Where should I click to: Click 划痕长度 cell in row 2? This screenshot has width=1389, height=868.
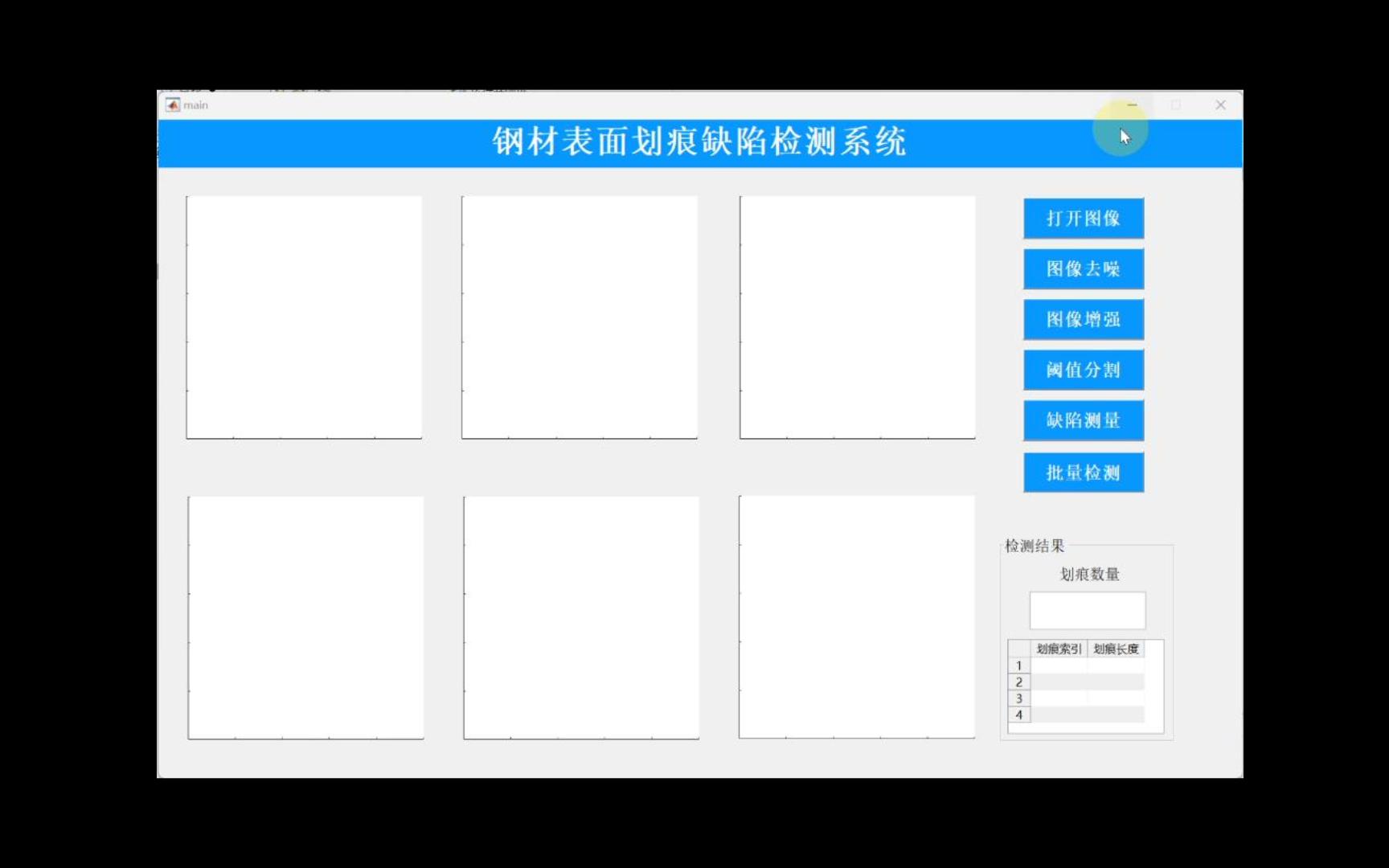[x=1116, y=682]
